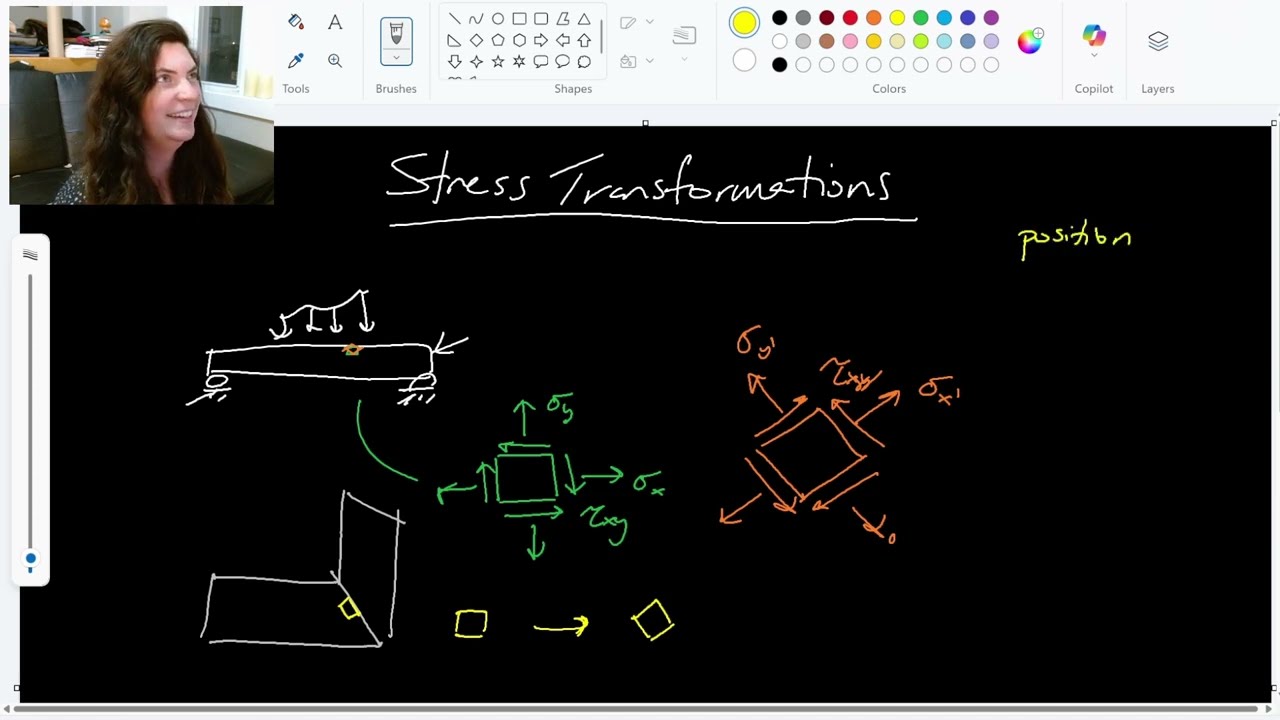Select the Five-point star shape
Viewport: 1280px width, 720px height.
(498, 62)
